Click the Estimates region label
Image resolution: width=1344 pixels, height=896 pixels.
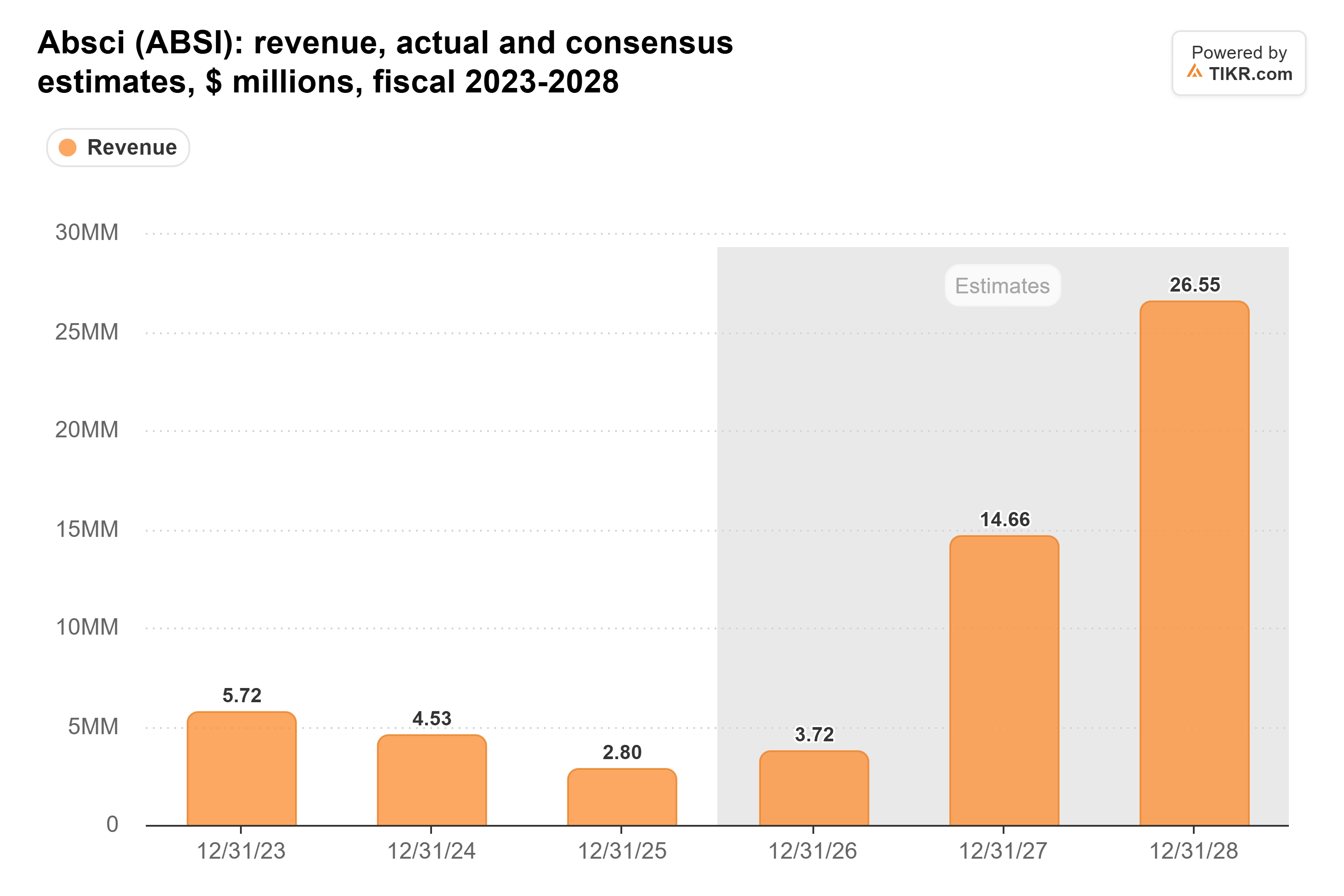1003,286
